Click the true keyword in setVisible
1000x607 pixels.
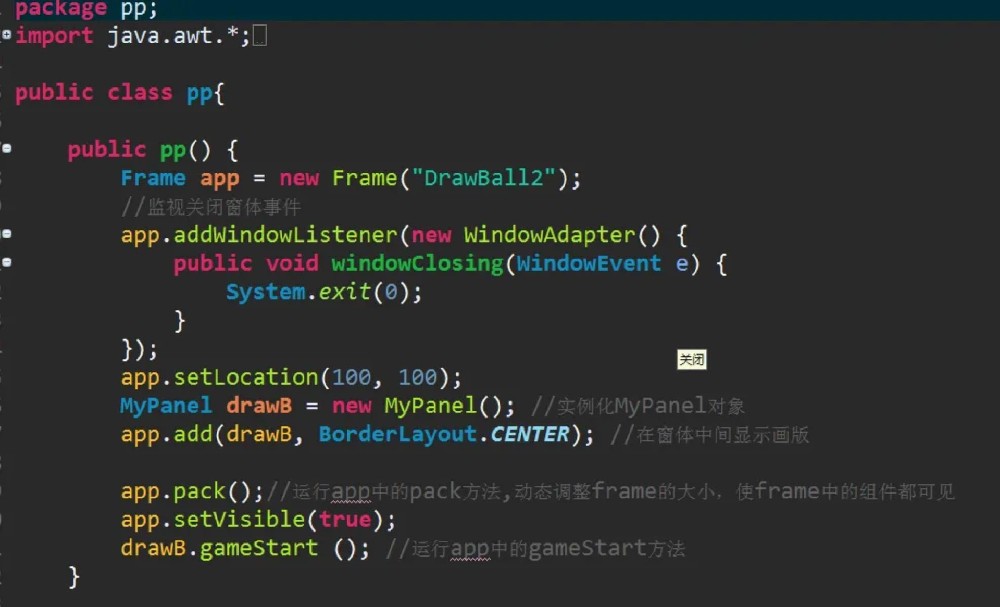[344, 520]
